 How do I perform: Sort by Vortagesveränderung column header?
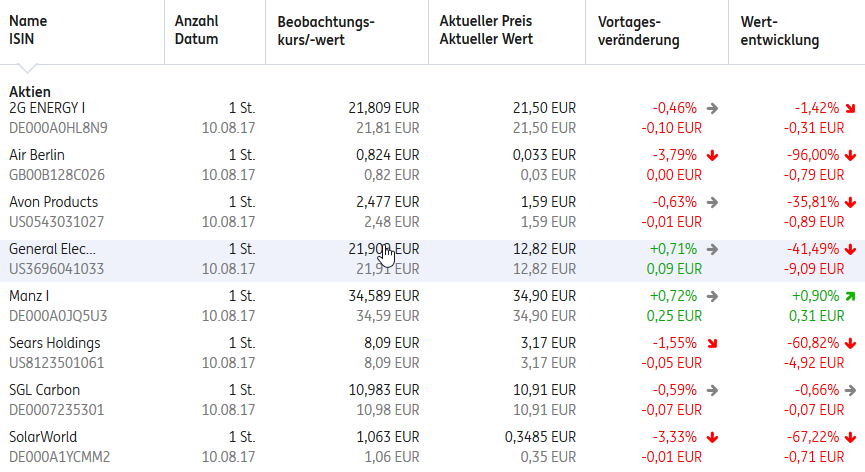(638, 30)
